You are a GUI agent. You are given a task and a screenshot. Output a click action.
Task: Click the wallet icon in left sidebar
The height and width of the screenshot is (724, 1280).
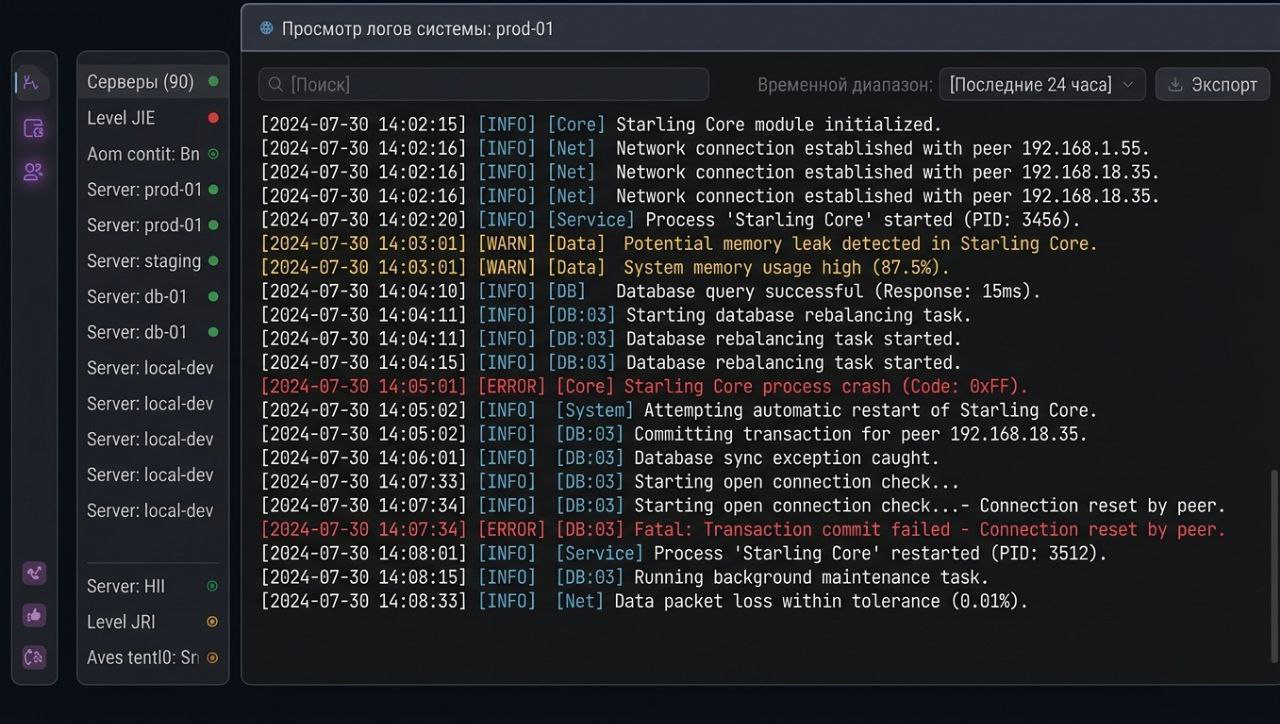[33, 128]
